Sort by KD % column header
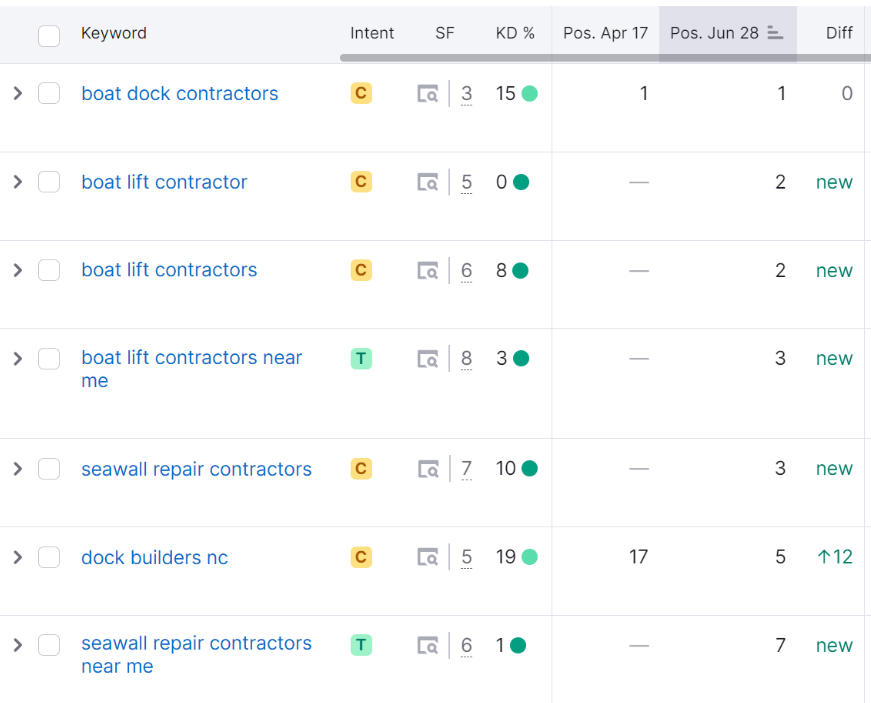871x703 pixels. [515, 33]
